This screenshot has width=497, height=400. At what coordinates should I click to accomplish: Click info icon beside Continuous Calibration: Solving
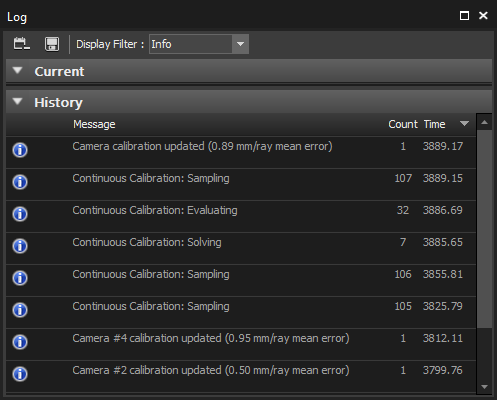click(x=20, y=246)
